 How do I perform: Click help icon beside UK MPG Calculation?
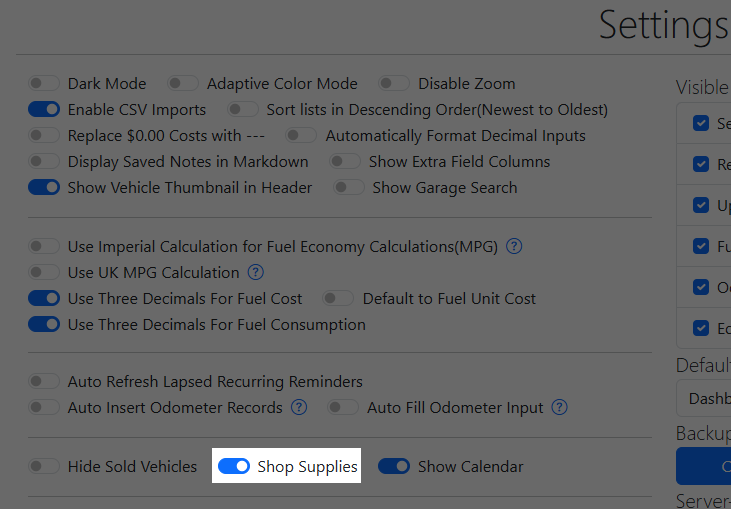256,272
